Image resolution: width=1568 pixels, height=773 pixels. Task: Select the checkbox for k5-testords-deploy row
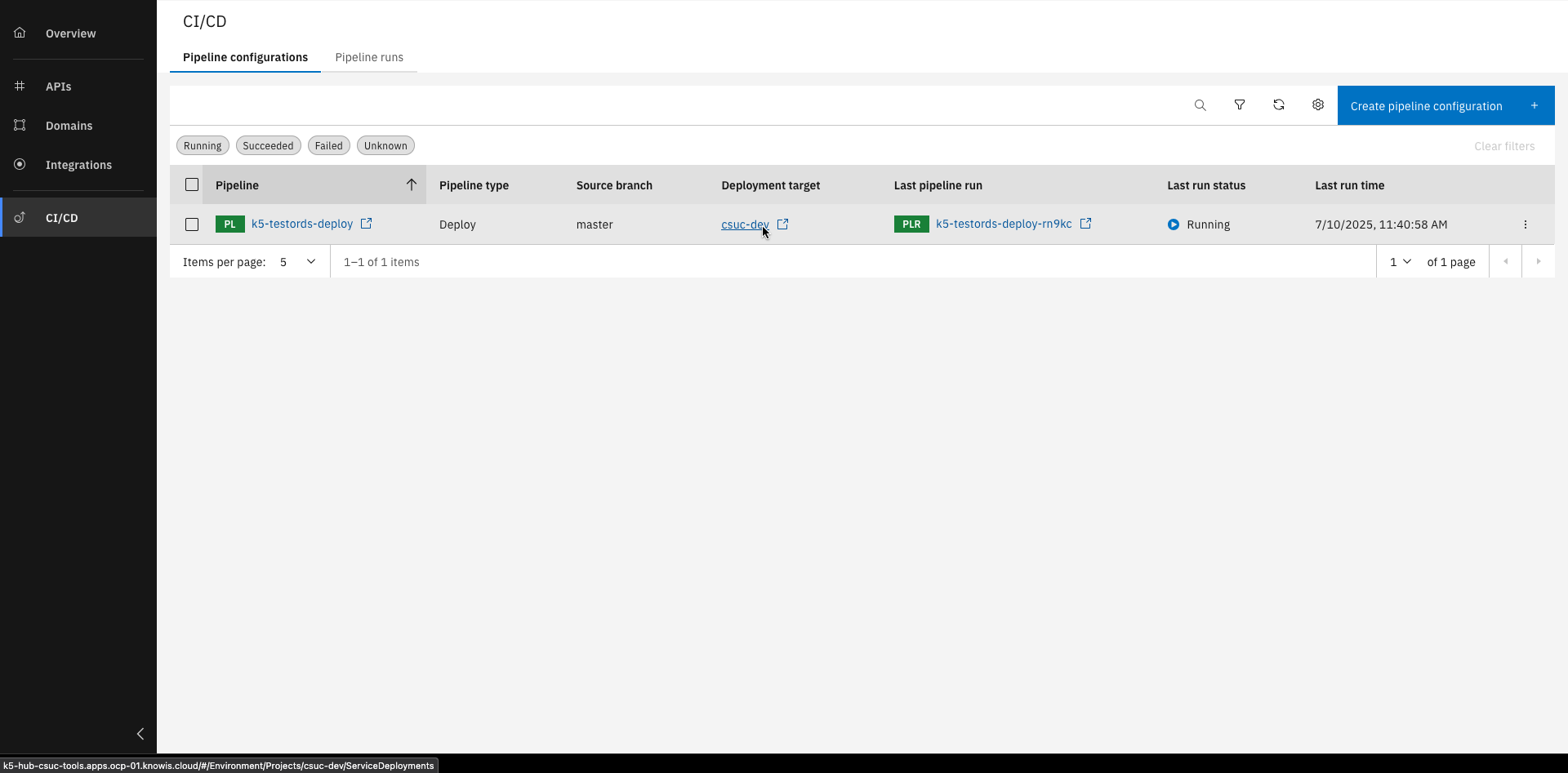191,224
